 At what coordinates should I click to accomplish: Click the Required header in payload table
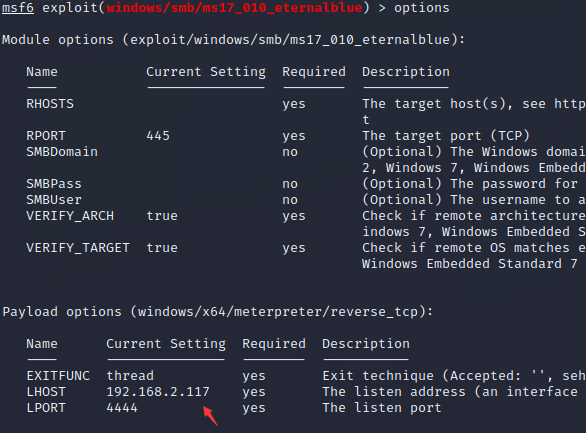click(x=274, y=344)
